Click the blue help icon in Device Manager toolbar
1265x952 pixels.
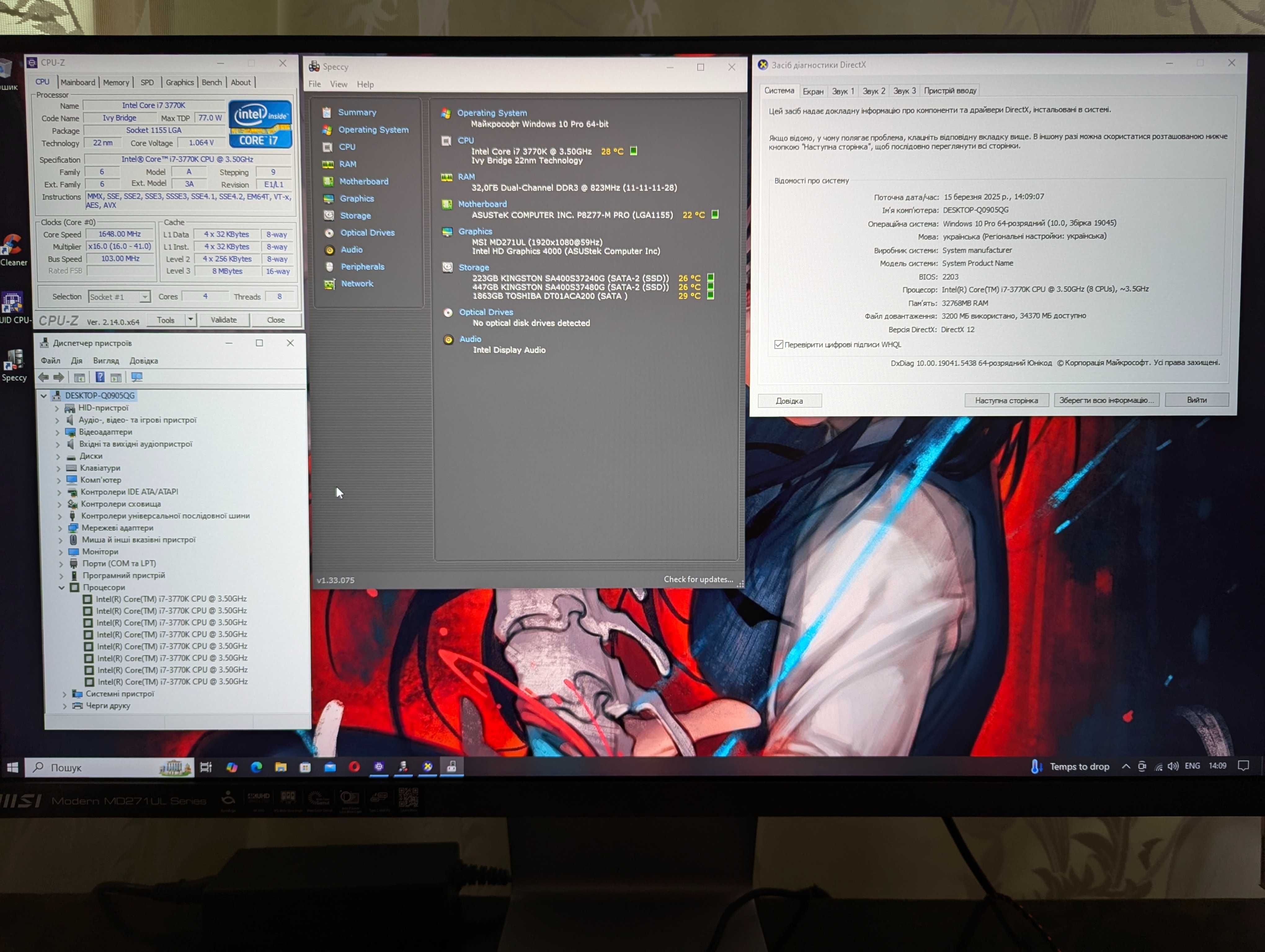pyautogui.click(x=100, y=377)
